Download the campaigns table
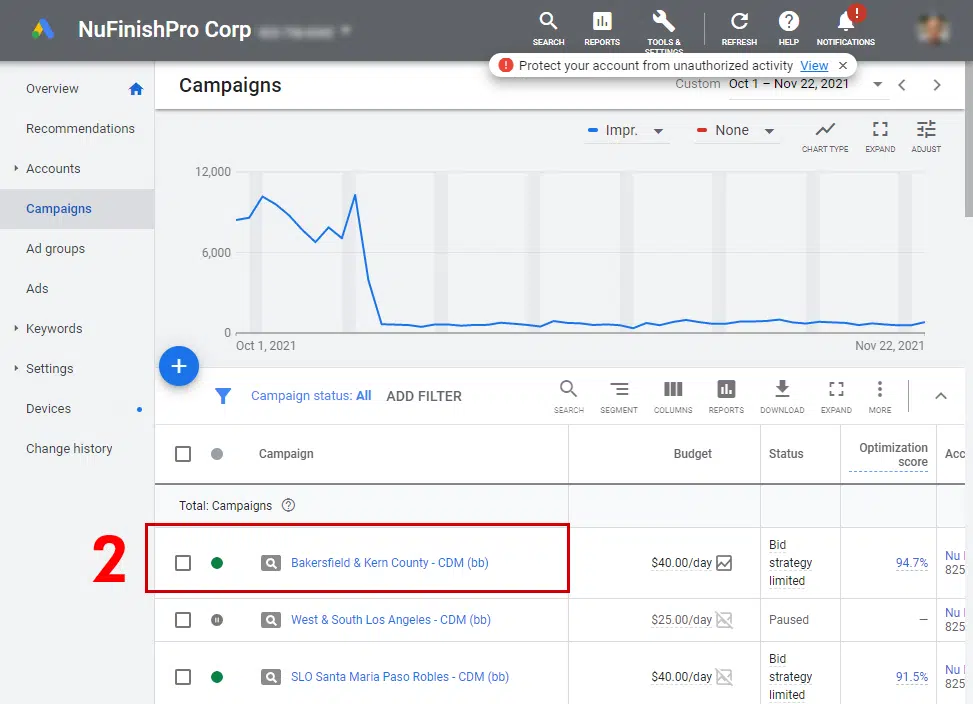Image resolution: width=973 pixels, height=704 pixels. 782,397
